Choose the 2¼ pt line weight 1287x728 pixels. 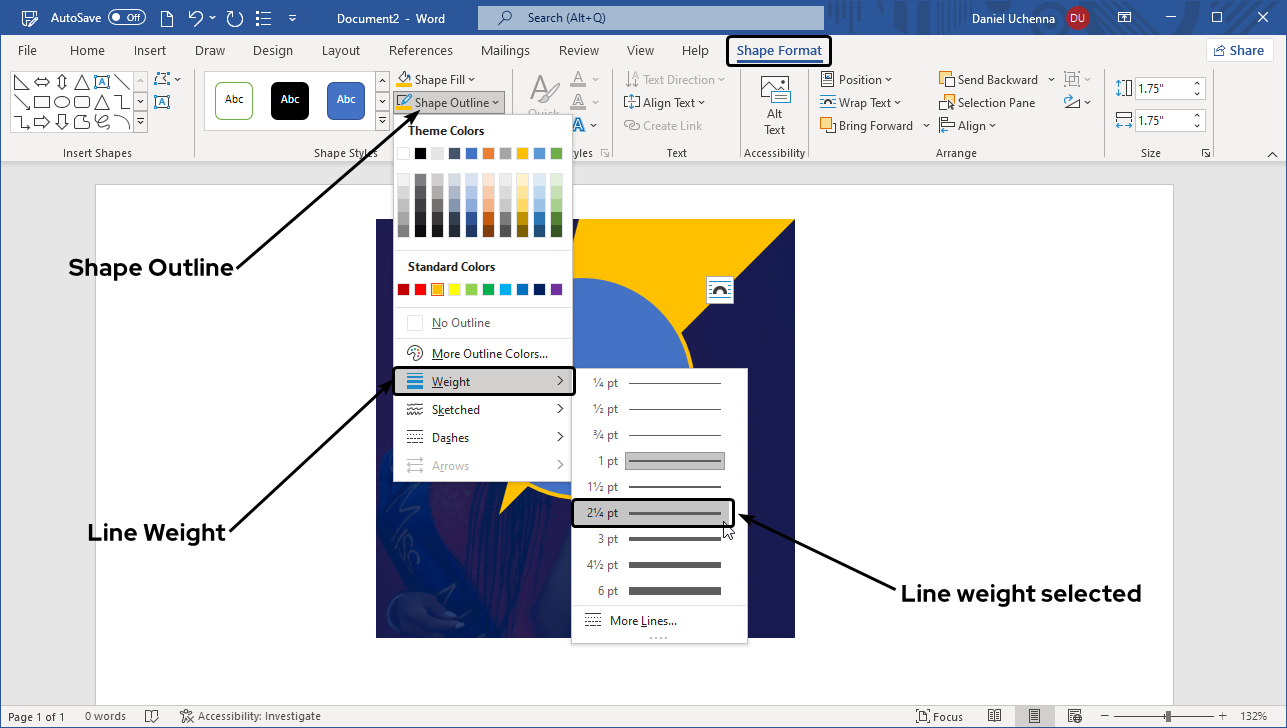tap(653, 513)
